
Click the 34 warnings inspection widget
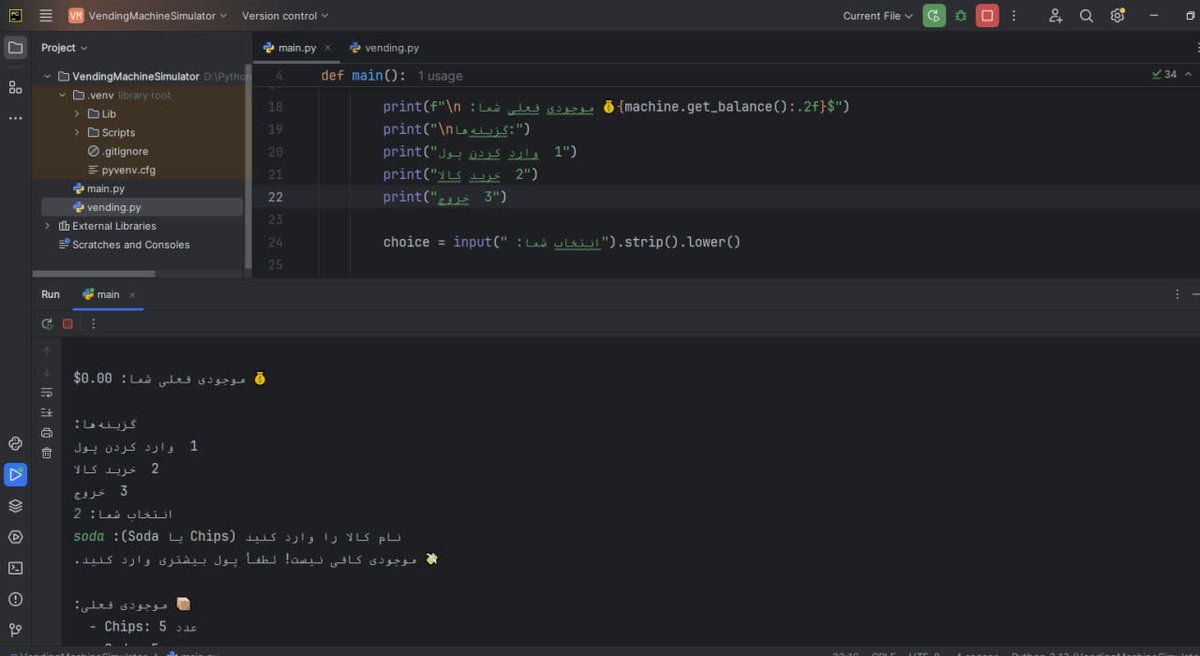click(x=1165, y=74)
